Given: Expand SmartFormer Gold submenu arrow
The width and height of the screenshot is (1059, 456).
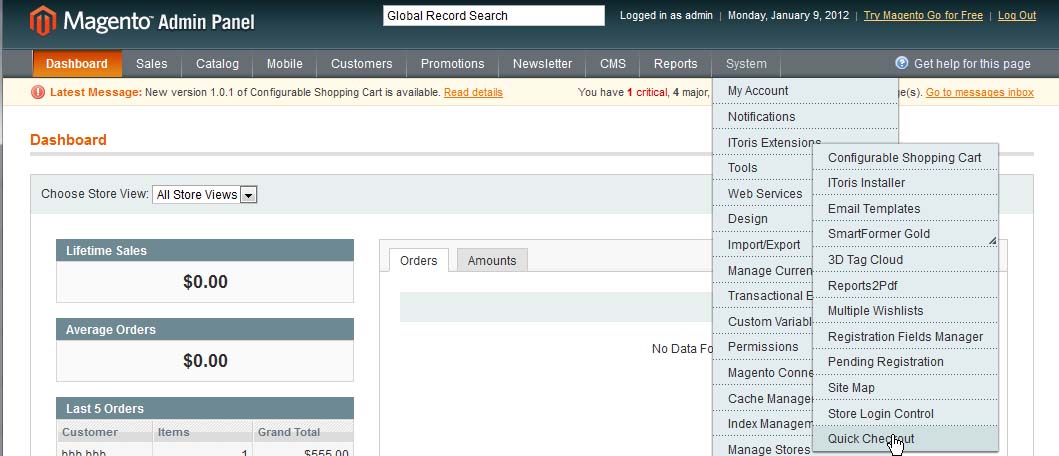Looking at the screenshot, I should click(992, 240).
